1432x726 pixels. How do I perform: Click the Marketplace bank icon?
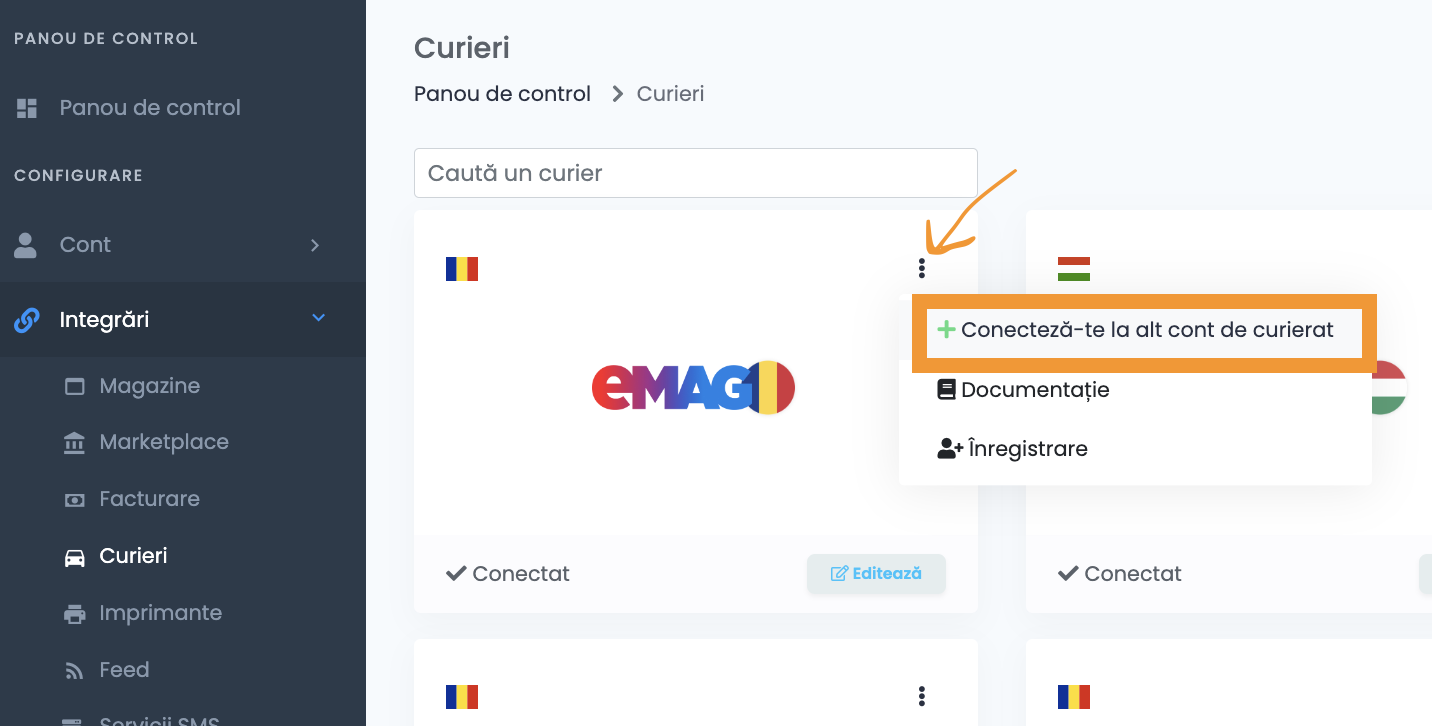pos(75,442)
